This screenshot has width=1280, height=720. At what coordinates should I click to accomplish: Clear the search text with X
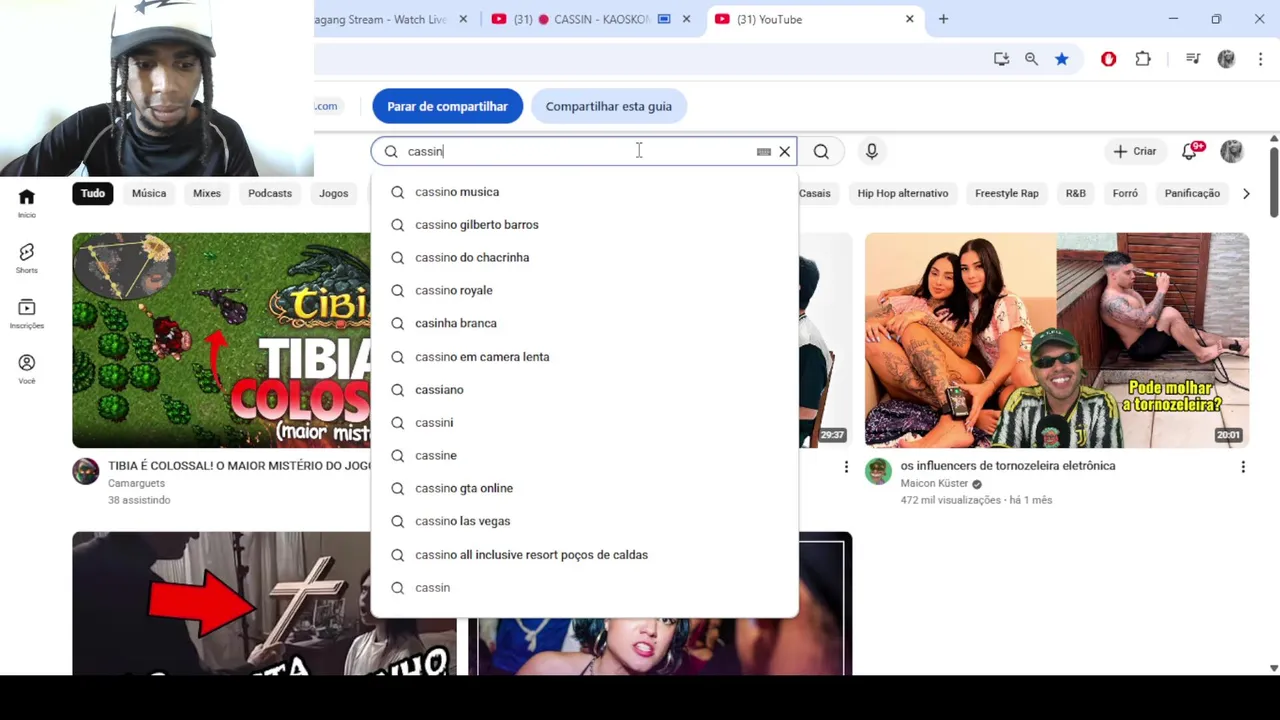click(x=785, y=152)
